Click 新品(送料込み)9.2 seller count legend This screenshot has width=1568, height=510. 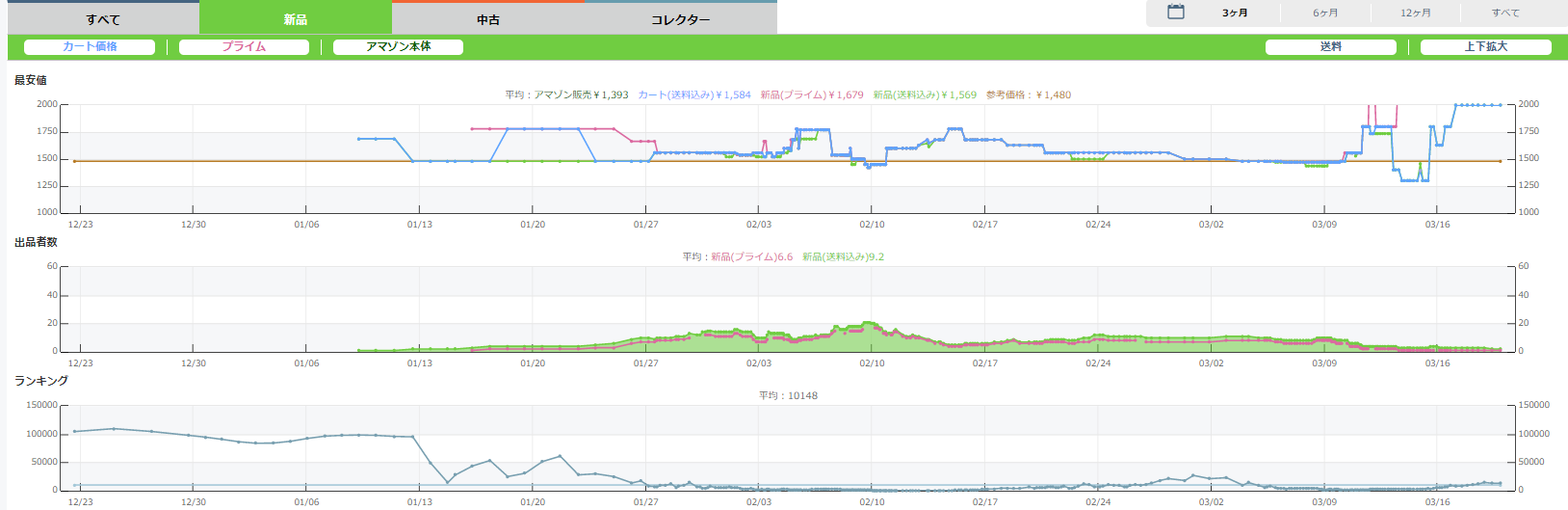pyautogui.click(x=843, y=256)
